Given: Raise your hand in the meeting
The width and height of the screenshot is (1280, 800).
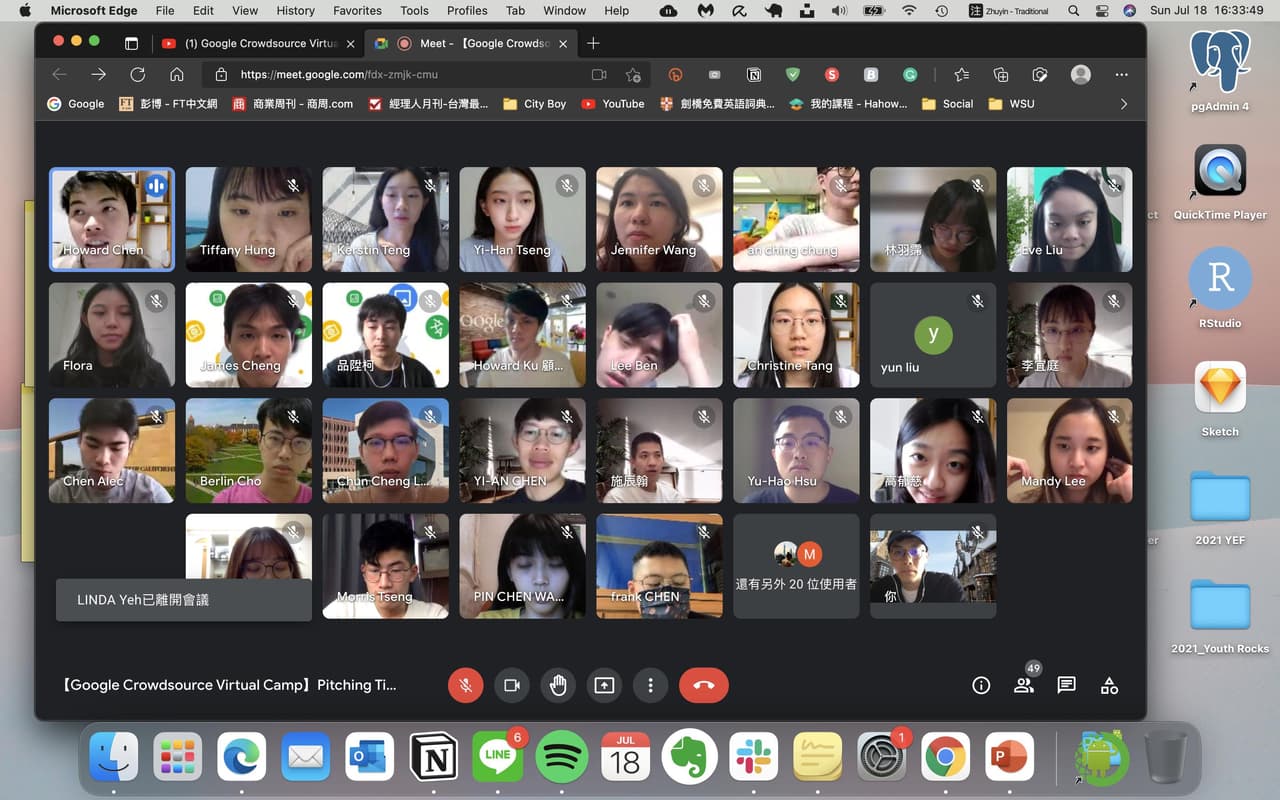Looking at the screenshot, I should (x=558, y=685).
